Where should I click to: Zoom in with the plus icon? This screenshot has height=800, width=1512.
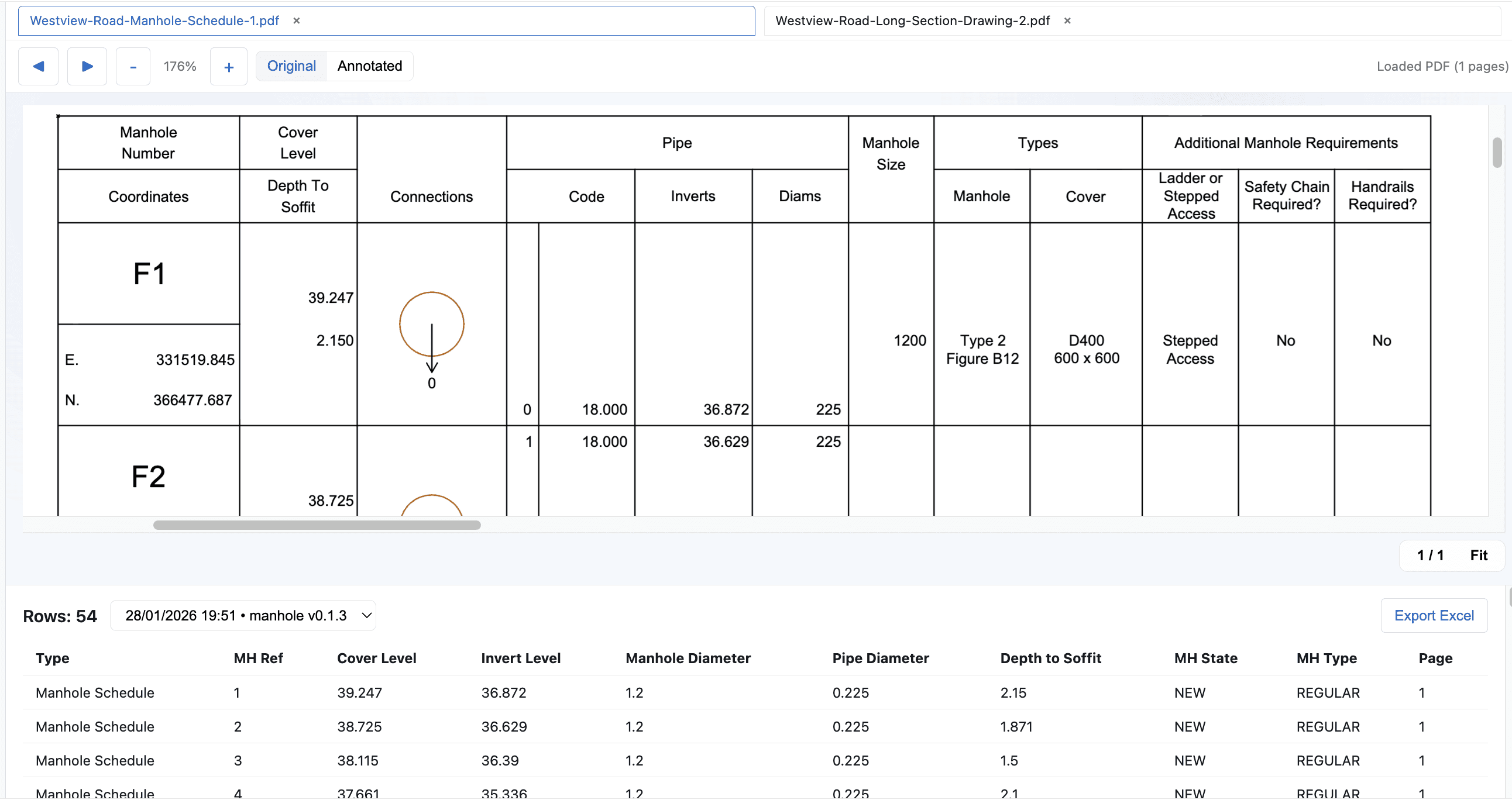[229, 67]
